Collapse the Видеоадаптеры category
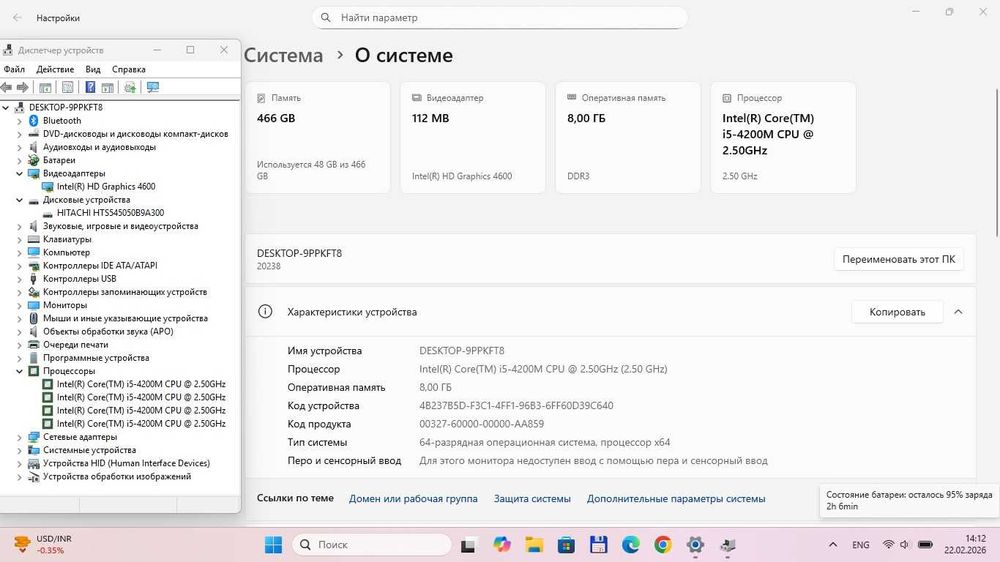The width and height of the screenshot is (1000, 562). point(19,174)
